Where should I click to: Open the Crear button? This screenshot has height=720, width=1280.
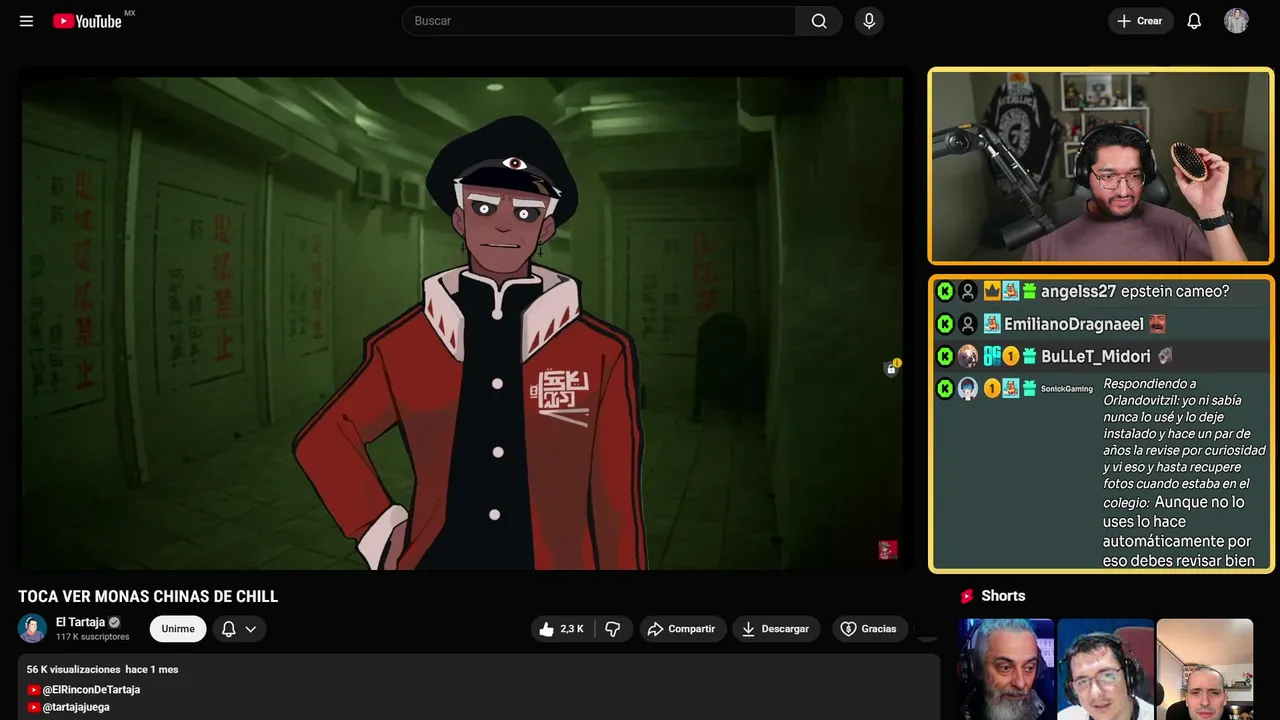coord(1140,21)
